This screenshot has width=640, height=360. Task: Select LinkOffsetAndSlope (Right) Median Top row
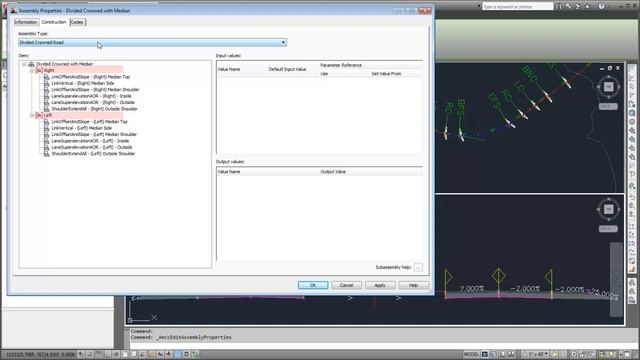pyautogui.click(x=90, y=77)
